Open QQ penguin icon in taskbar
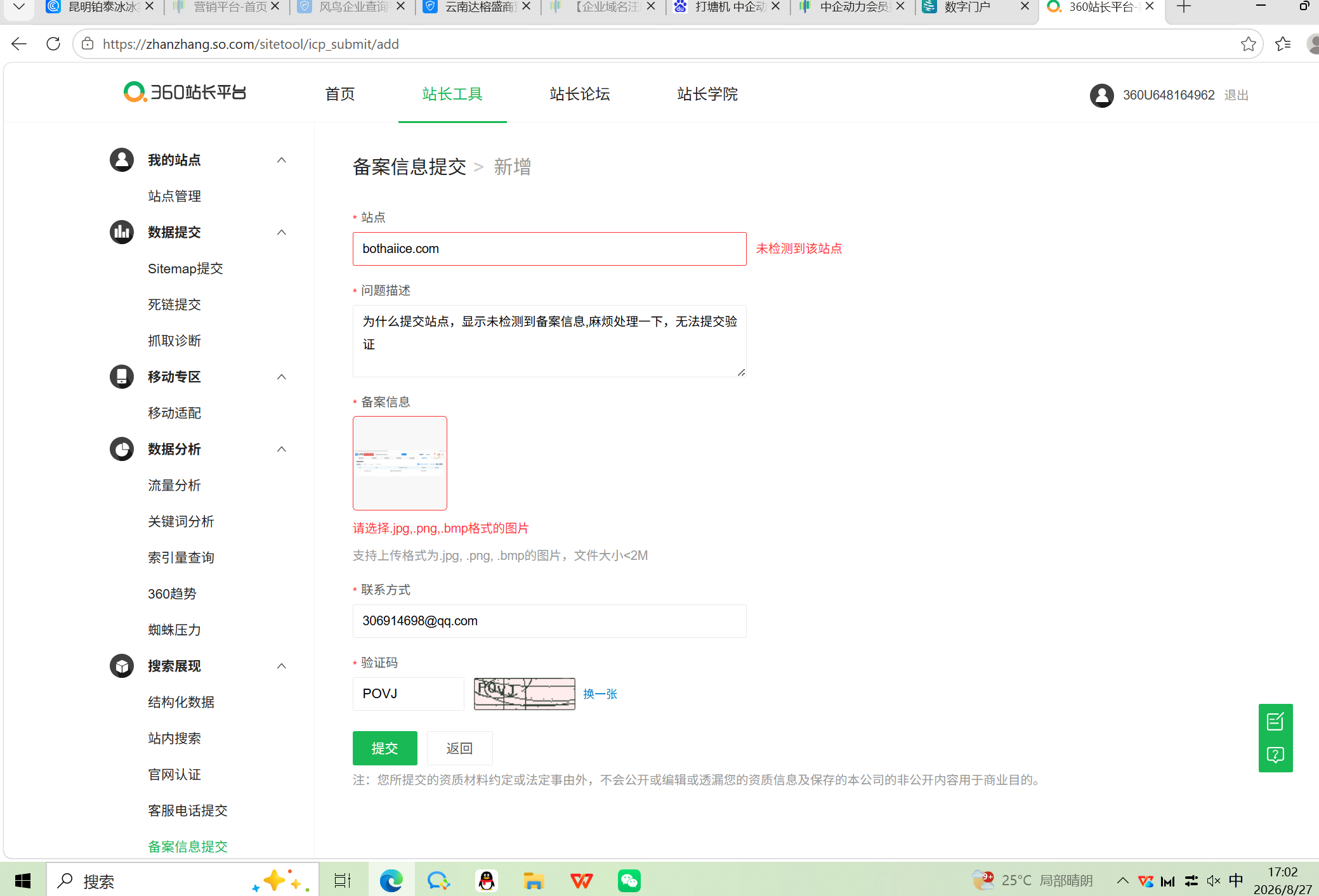Viewport: 1319px width, 896px height. point(487,880)
